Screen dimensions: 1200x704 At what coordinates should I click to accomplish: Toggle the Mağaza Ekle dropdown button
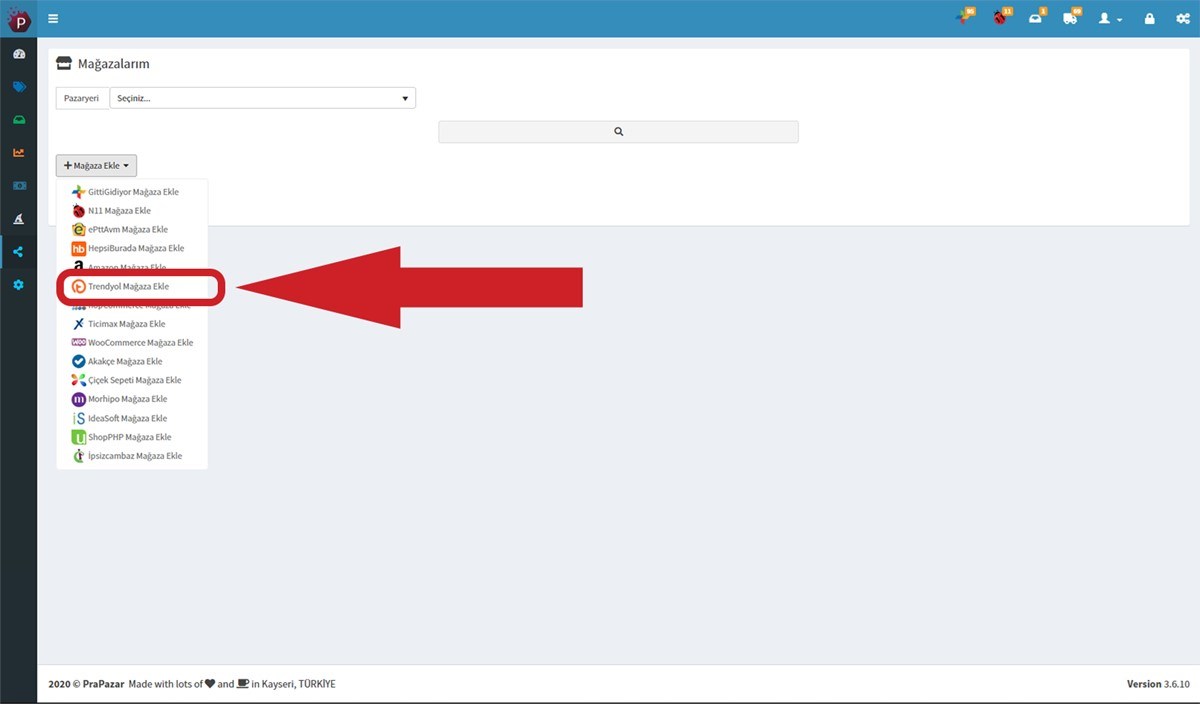click(96, 165)
